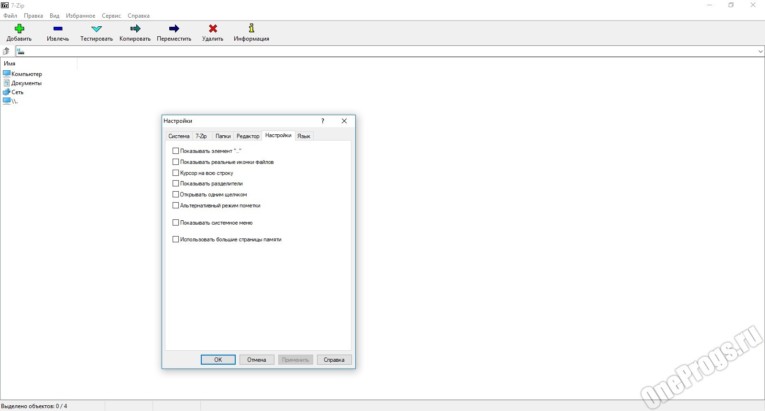The height and width of the screenshot is (411, 765).
Task: Switch to the Папки tab
Action: 223,136
